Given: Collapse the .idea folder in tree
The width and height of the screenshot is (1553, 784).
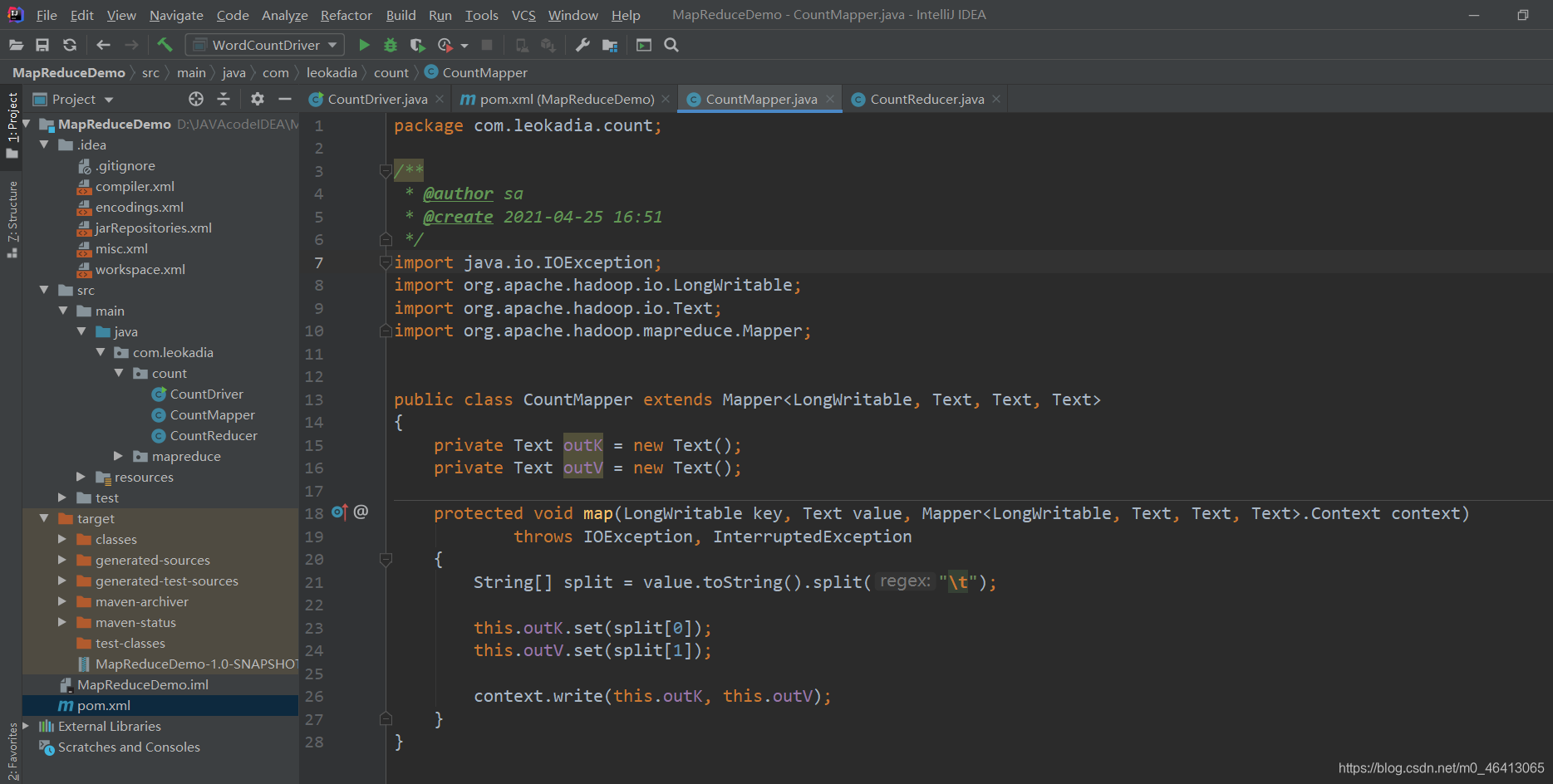Looking at the screenshot, I should coord(44,145).
